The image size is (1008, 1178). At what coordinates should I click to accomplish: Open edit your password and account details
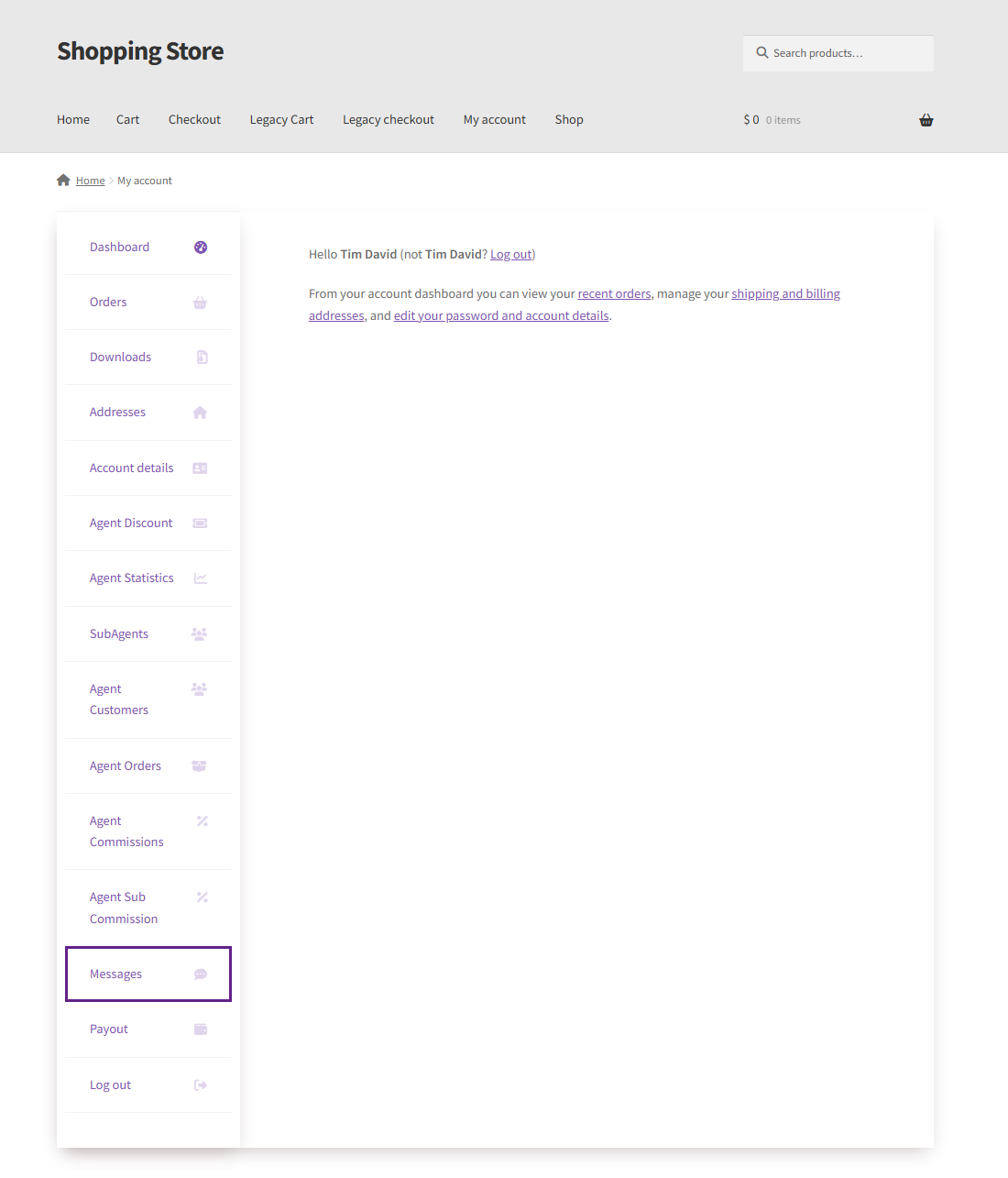pos(501,315)
